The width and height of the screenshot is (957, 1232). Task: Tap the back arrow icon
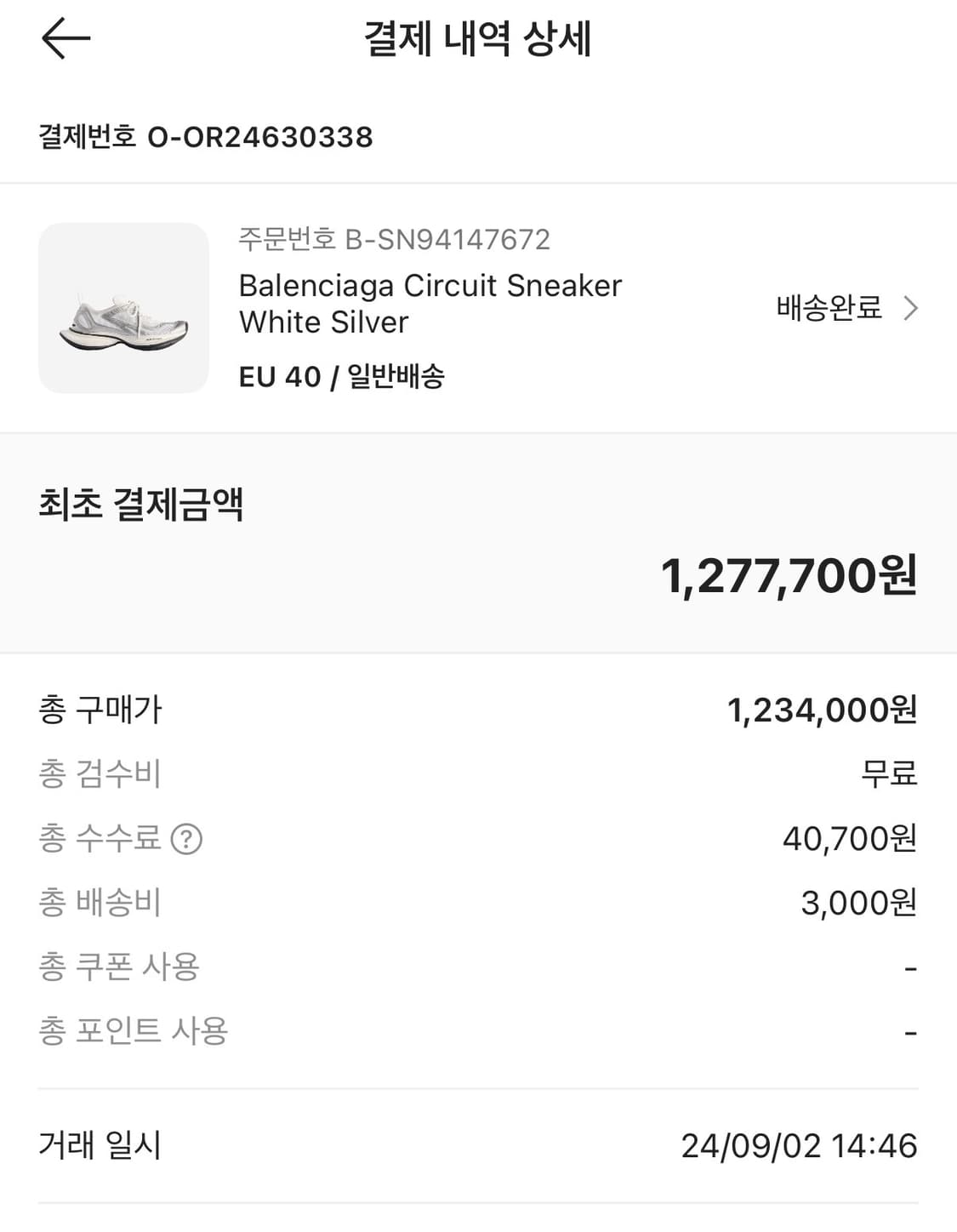click(x=66, y=38)
